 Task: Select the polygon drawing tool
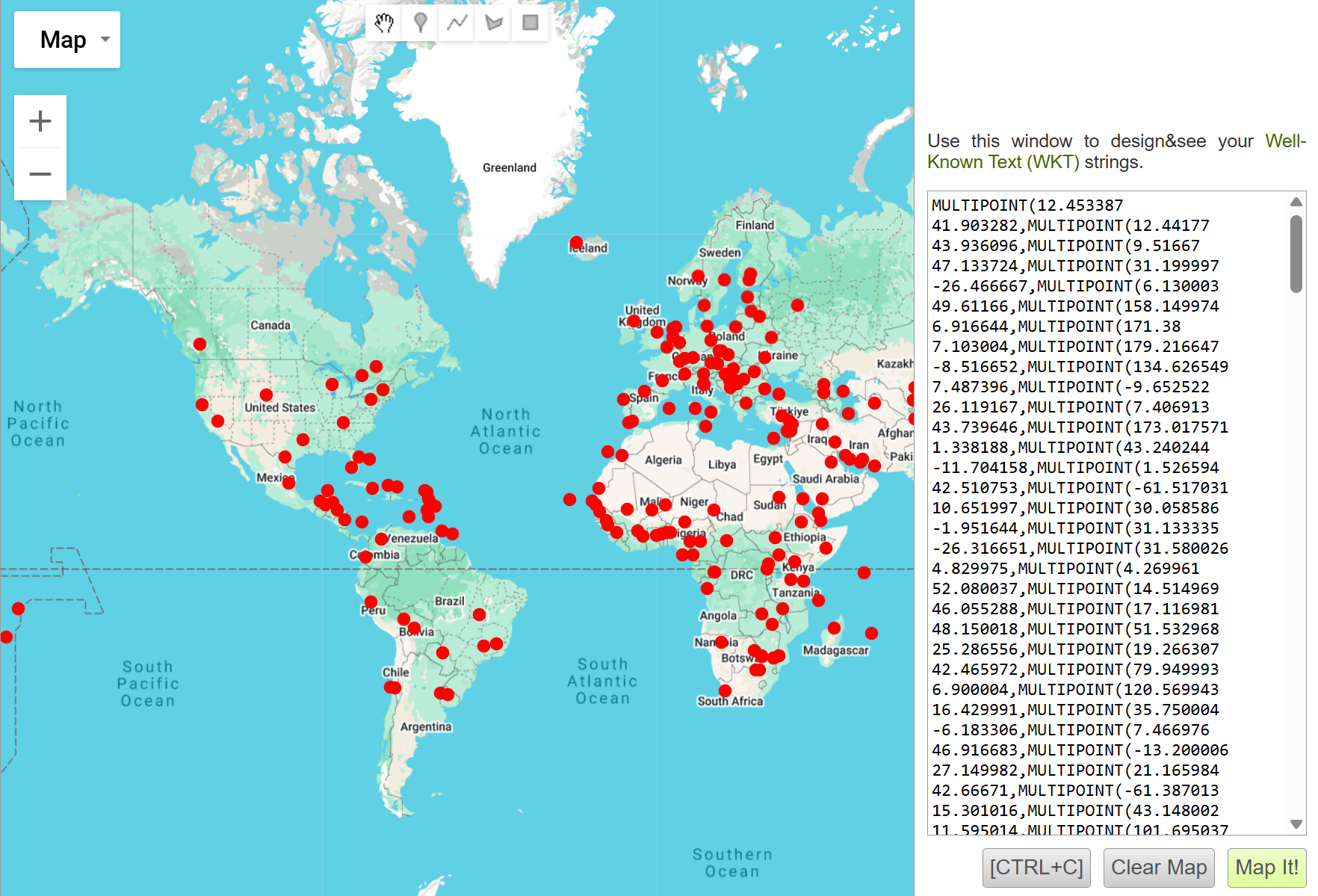492,22
